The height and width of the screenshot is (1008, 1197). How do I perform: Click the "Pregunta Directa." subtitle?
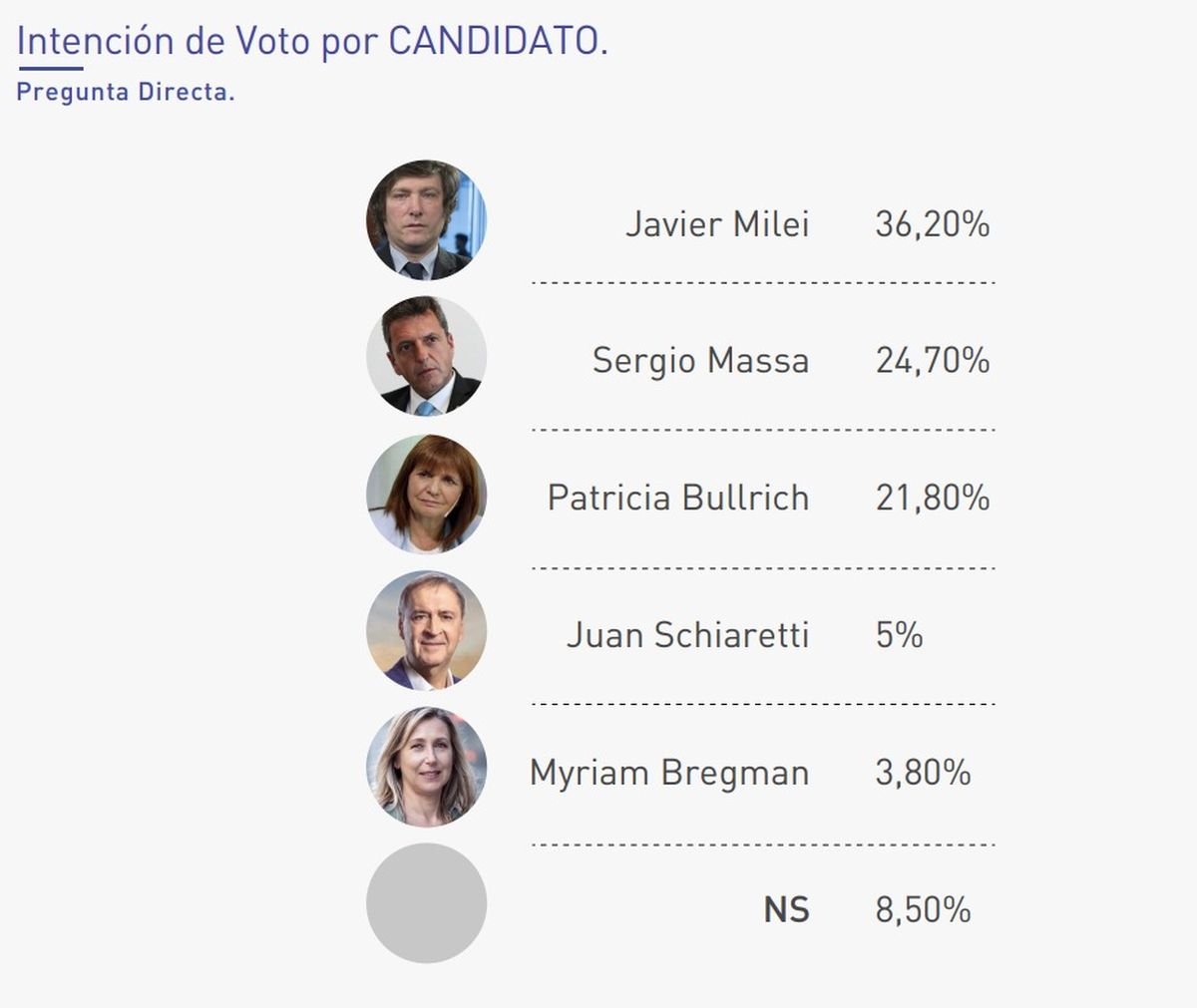point(126,92)
